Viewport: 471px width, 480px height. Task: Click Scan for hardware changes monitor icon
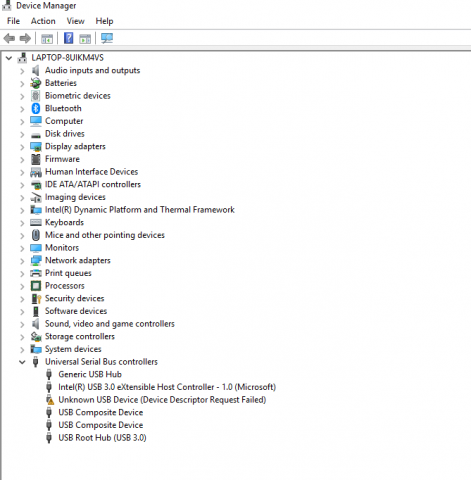(107, 38)
